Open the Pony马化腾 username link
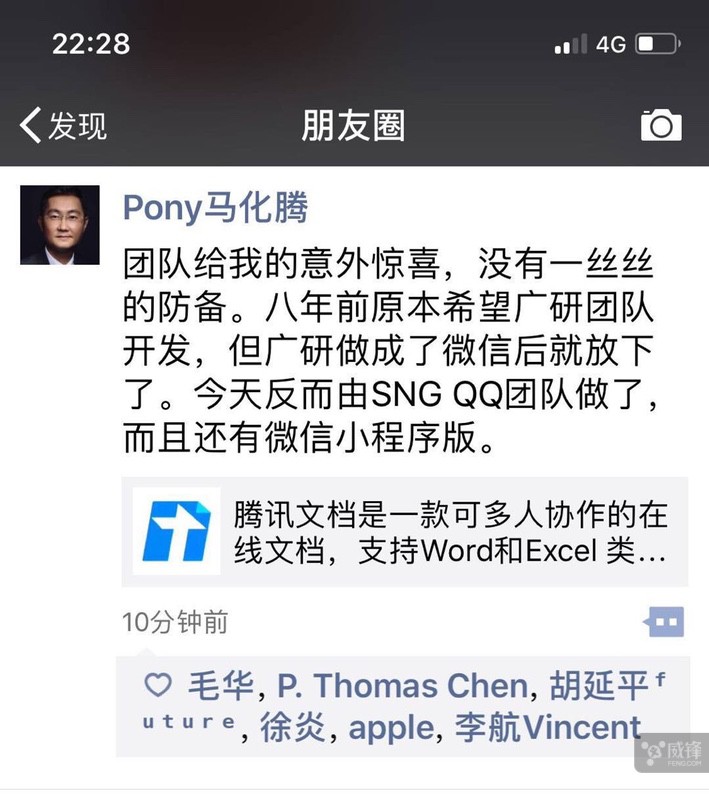 (x=215, y=208)
